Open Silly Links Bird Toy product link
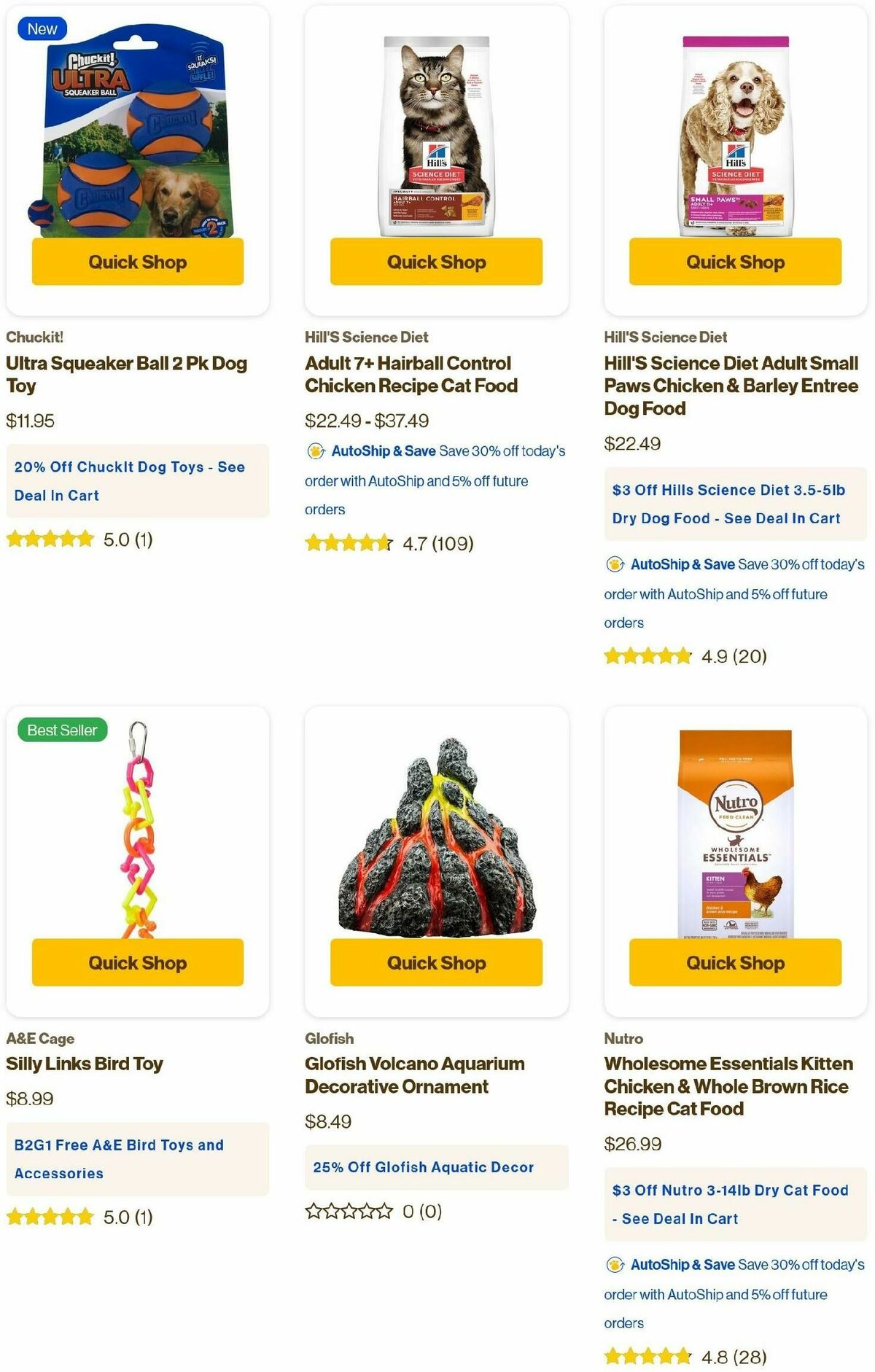Screen dimensions: 875x1372 [85, 1064]
